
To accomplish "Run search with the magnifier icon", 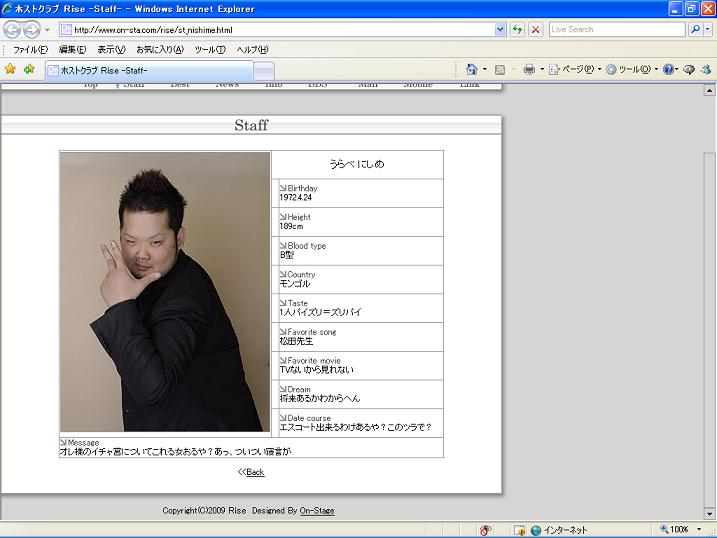I will coord(695,30).
